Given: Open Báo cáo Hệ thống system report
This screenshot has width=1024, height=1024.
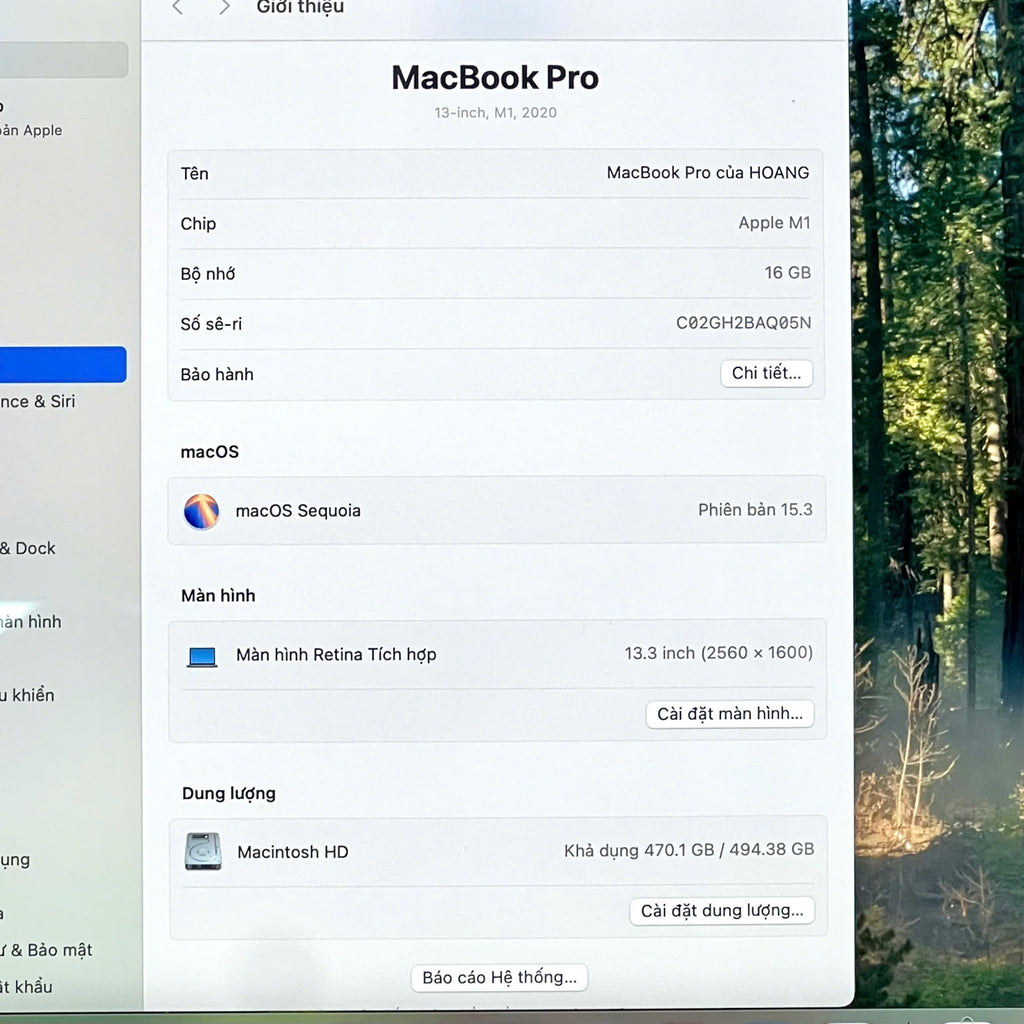Looking at the screenshot, I should (x=499, y=978).
